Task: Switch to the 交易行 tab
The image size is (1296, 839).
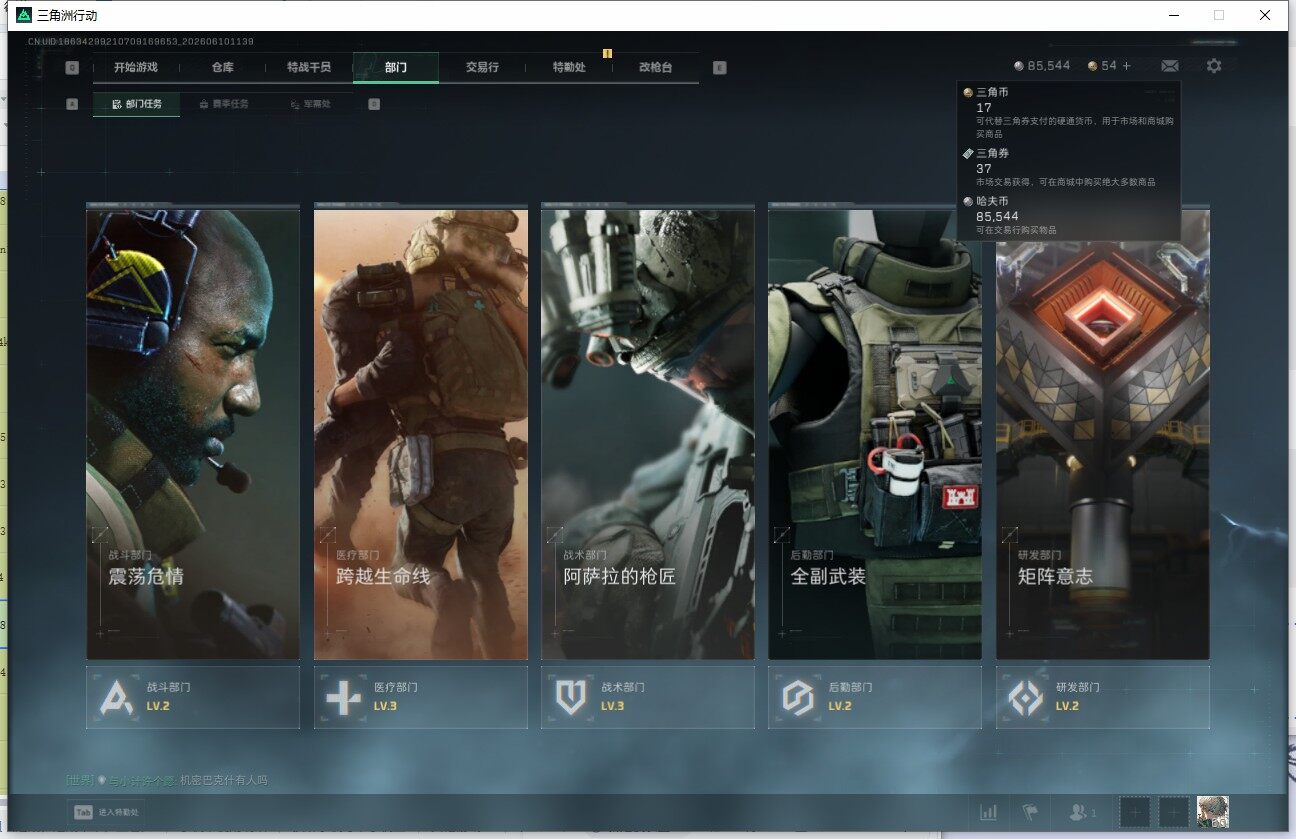Action: click(x=482, y=68)
